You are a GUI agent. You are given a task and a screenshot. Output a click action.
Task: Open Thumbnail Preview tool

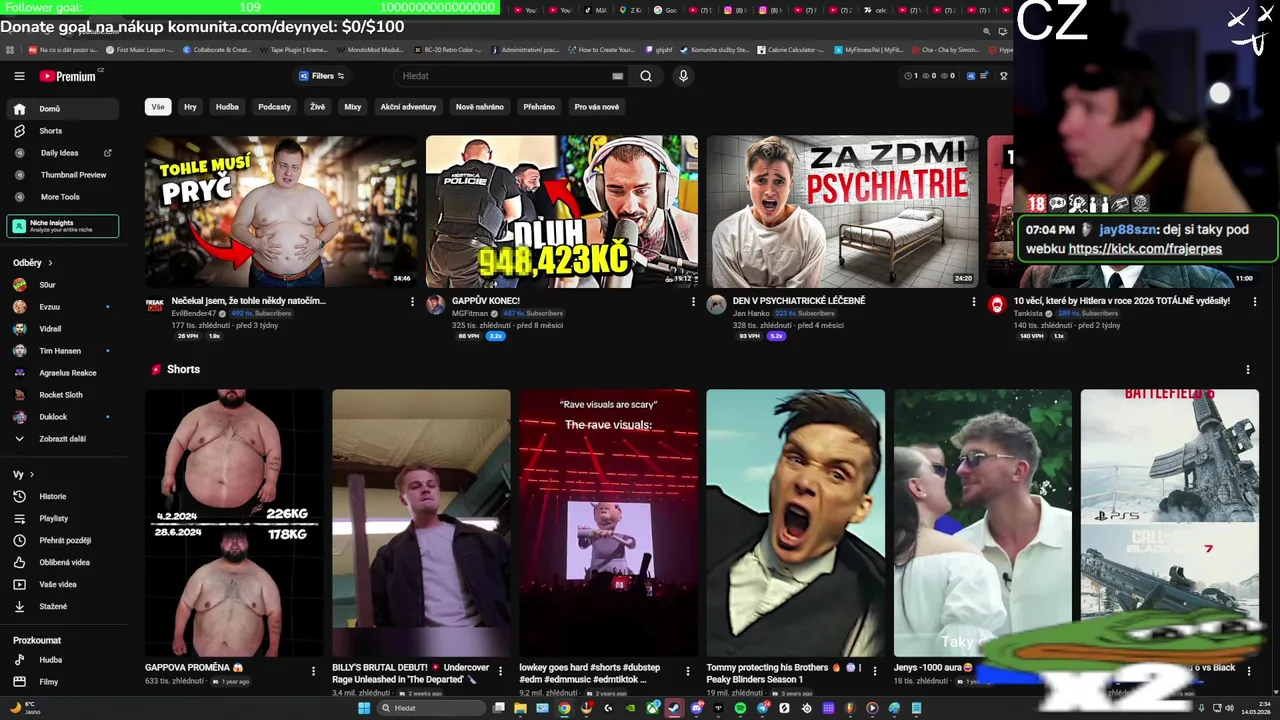[x=62, y=175]
